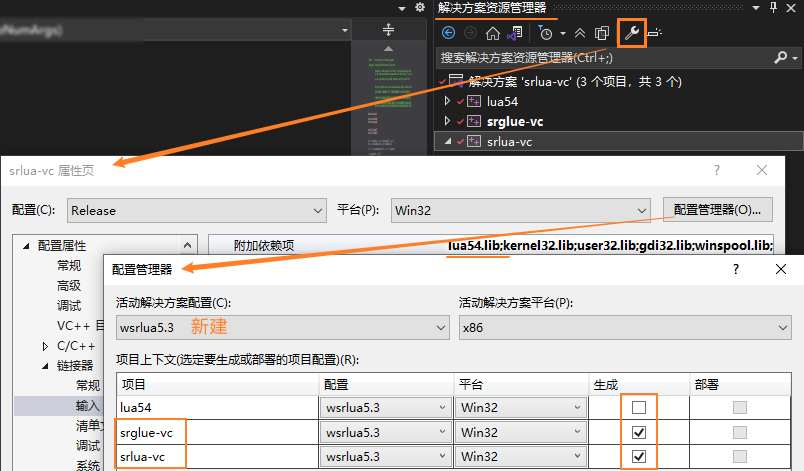Select 输入 under 链接器

click(88, 406)
